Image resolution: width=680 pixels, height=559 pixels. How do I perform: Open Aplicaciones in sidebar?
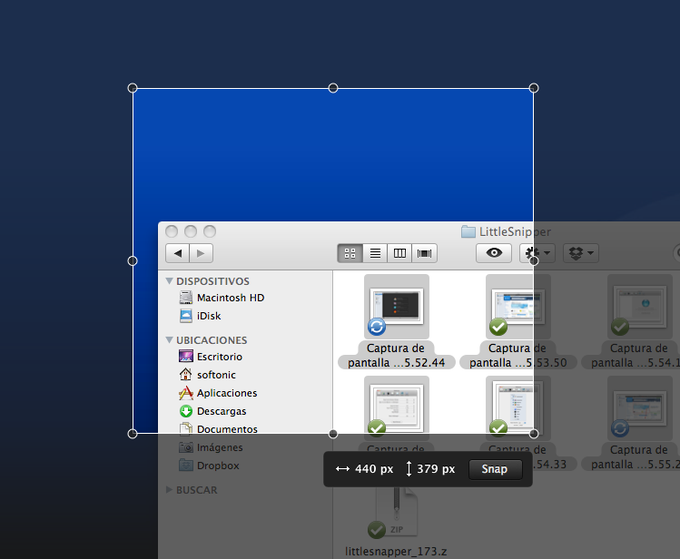pos(218,393)
